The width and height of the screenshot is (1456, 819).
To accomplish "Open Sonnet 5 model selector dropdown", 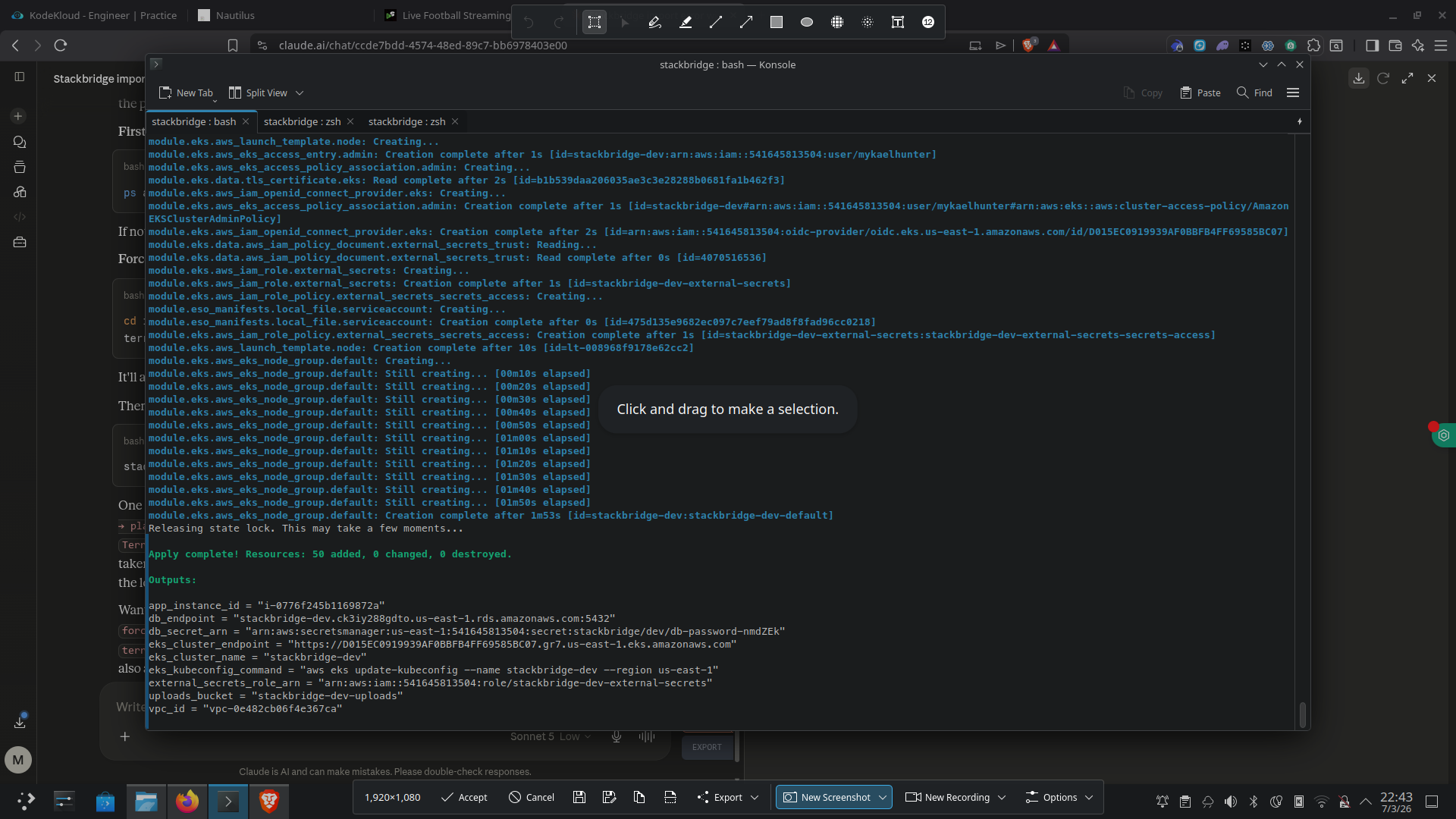I will coord(551,736).
